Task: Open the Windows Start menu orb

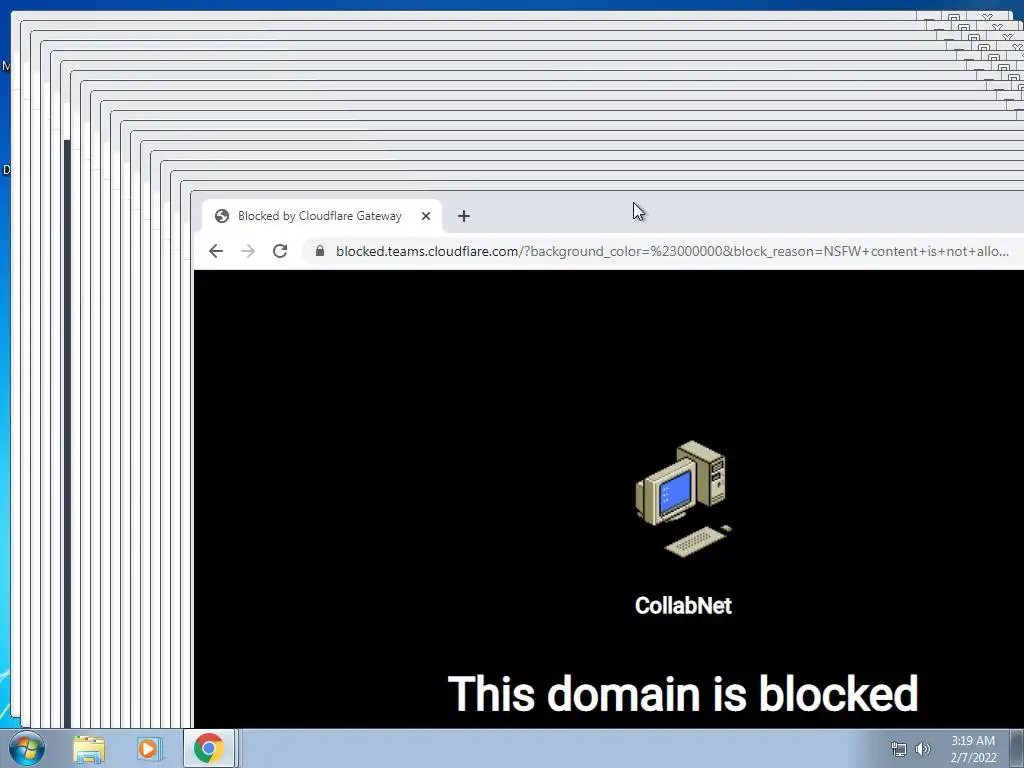Action: [x=27, y=748]
